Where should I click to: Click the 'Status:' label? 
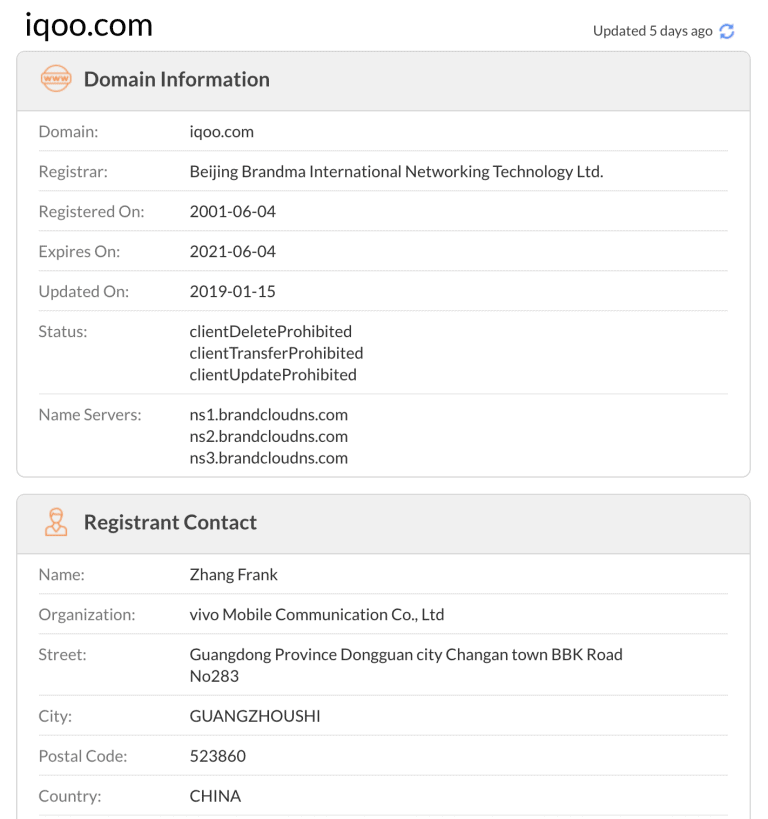(63, 331)
